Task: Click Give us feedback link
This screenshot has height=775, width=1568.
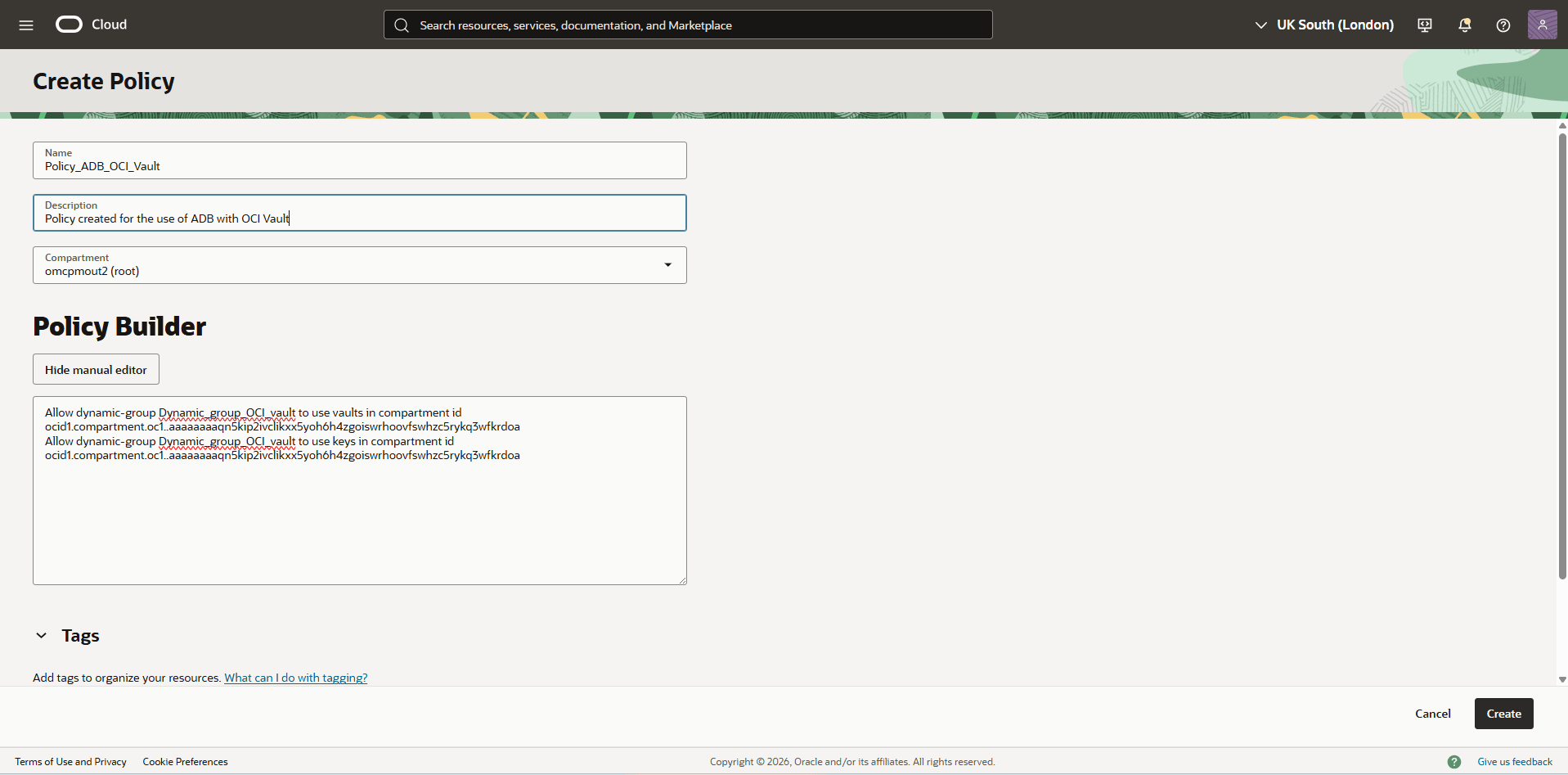Action: pyautogui.click(x=1515, y=762)
